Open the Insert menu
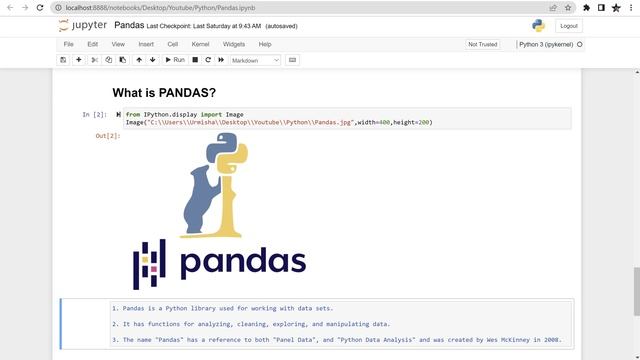The width and height of the screenshot is (640, 360). pos(146,44)
